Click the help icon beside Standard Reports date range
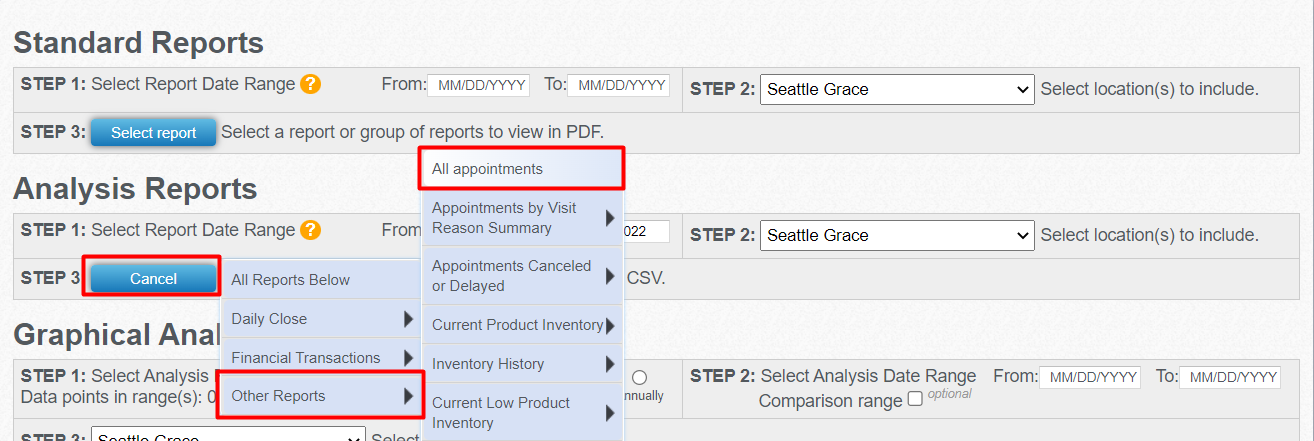 (311, 84)
